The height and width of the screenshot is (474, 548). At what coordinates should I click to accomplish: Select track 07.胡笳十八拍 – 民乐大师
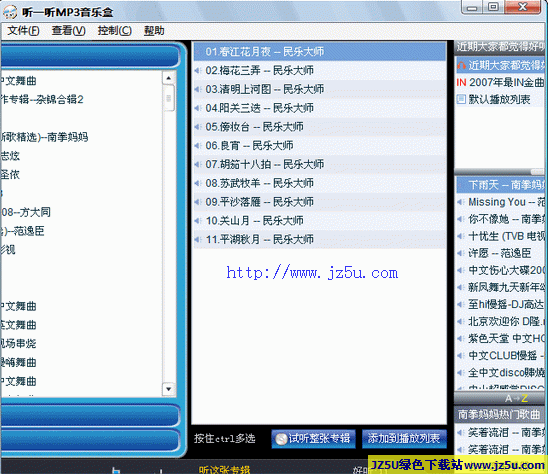click(x=320, y=164)
